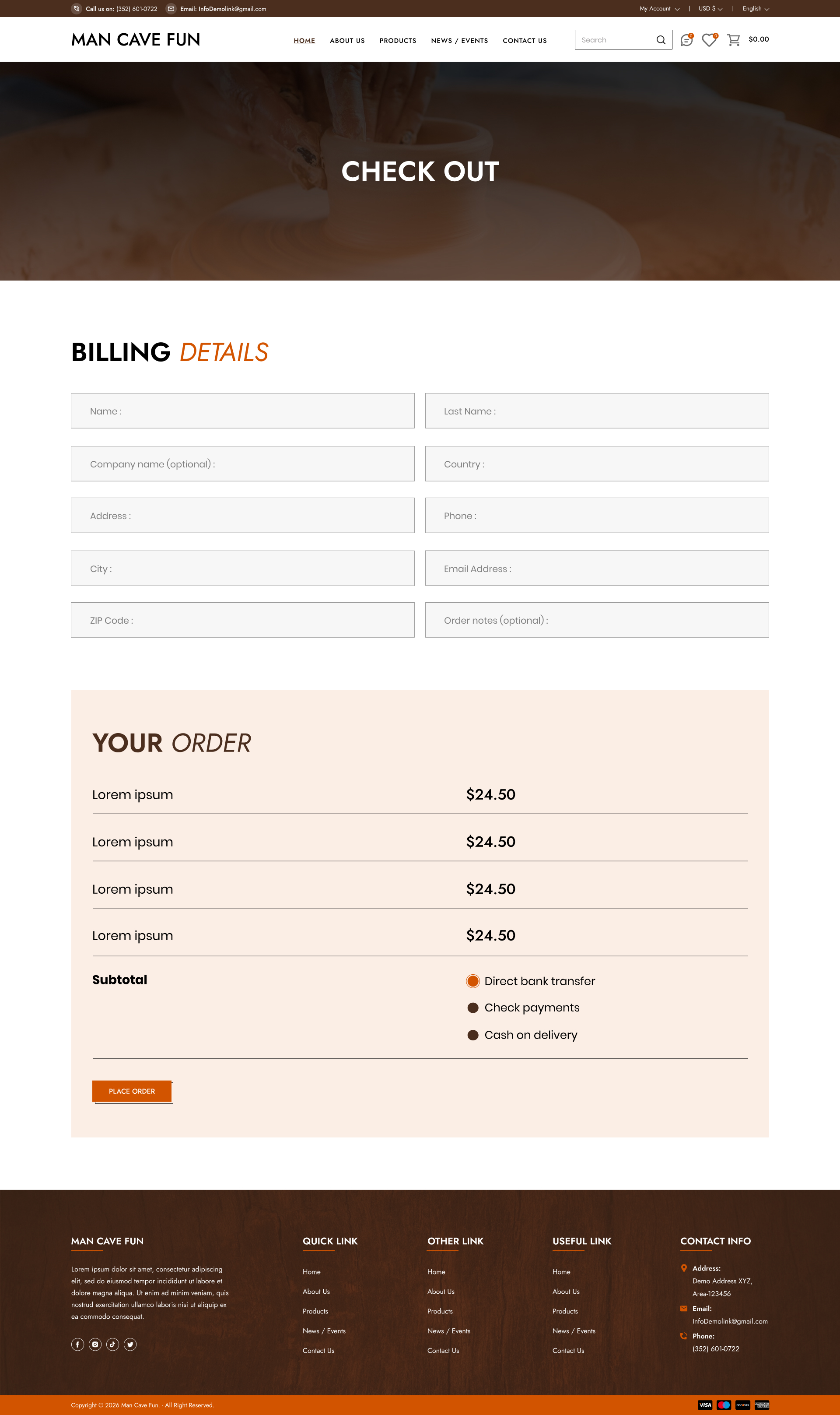The image size is (840, 1415).
Task: Go to Products in top navigation
Action: tap(398, 41)
